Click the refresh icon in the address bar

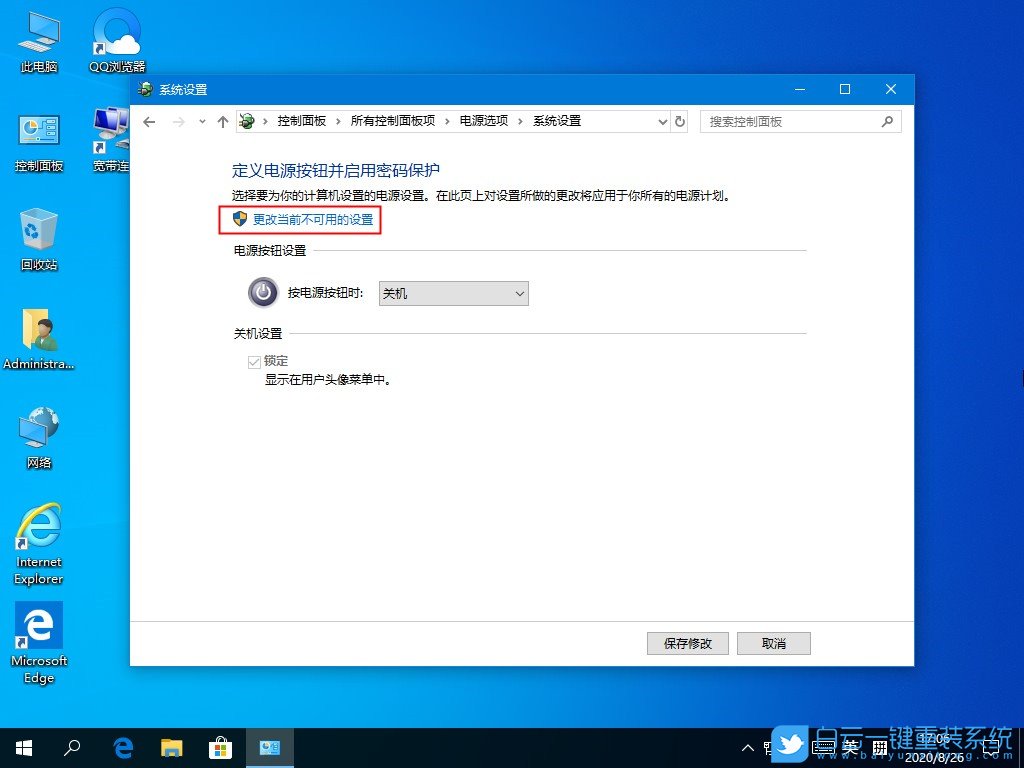(680, 120)
